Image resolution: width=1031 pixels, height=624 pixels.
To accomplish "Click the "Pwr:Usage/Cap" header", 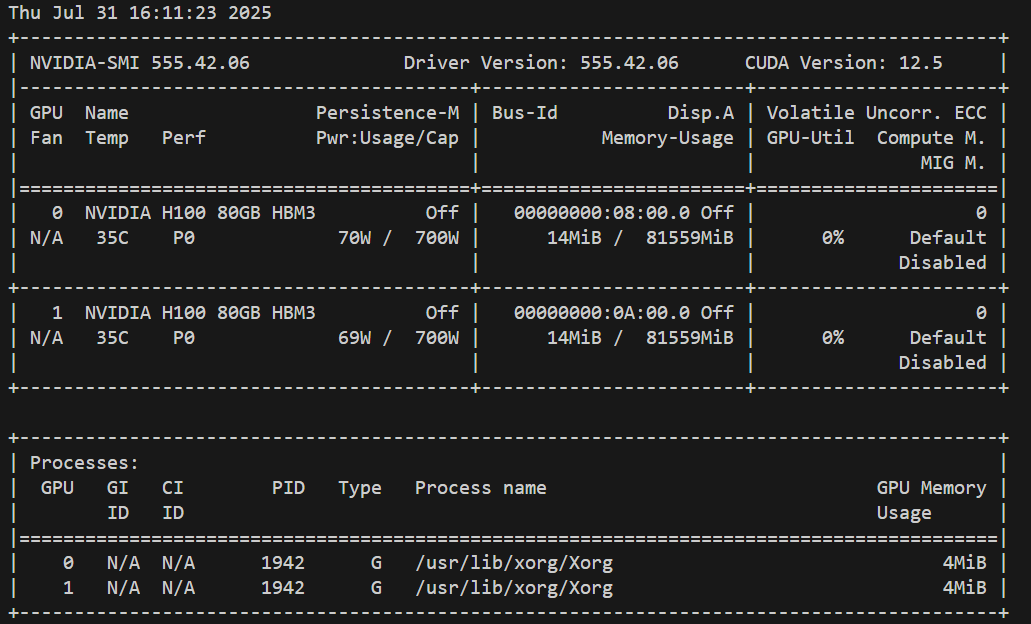I will pos(387,138).
